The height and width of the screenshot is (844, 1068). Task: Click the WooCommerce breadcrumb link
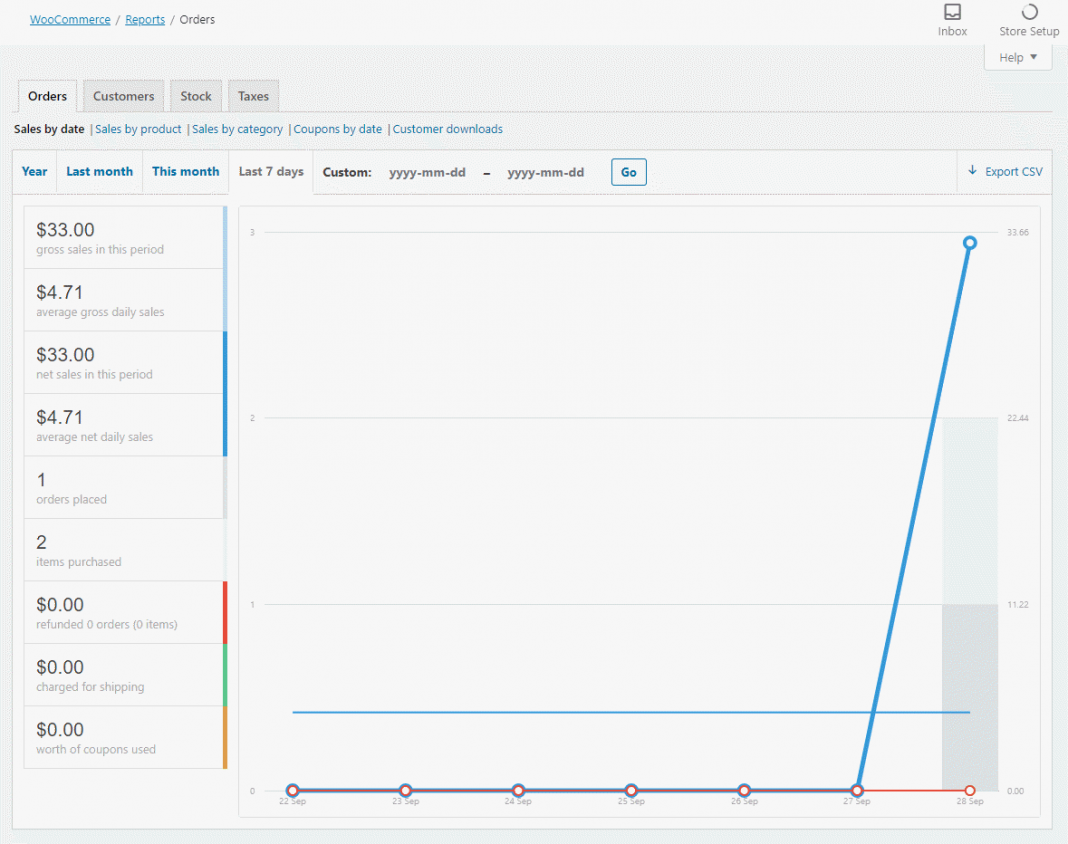pyautogui.click(x=70, y=19)
